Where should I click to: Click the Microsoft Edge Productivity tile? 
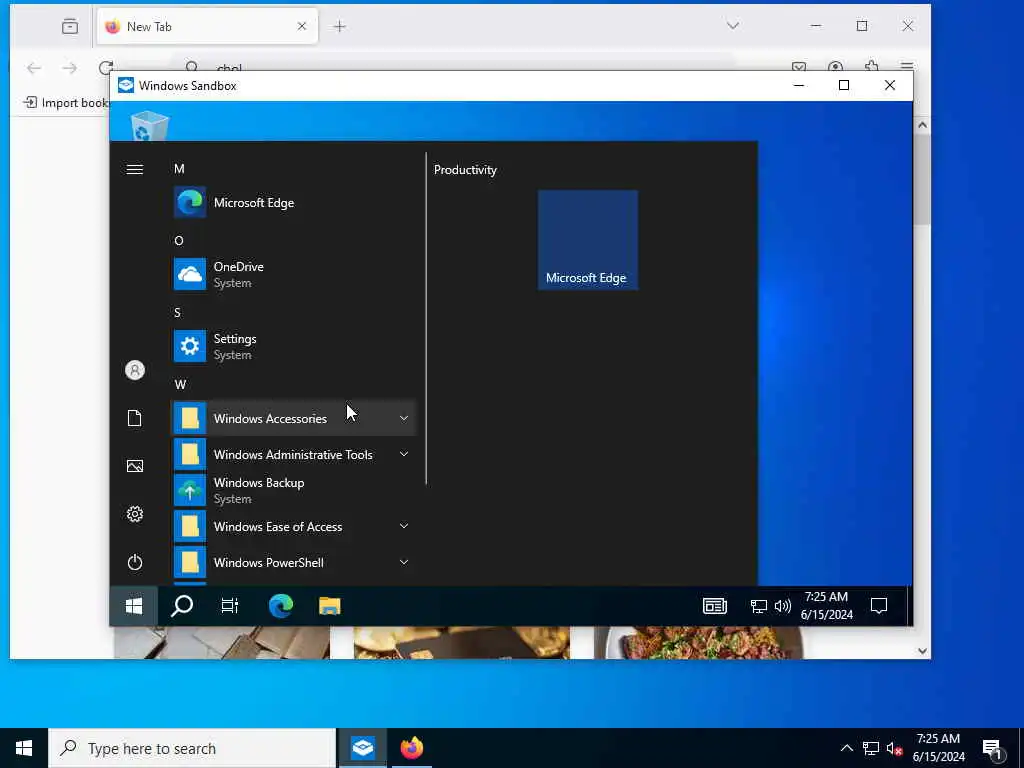(588, 240)
